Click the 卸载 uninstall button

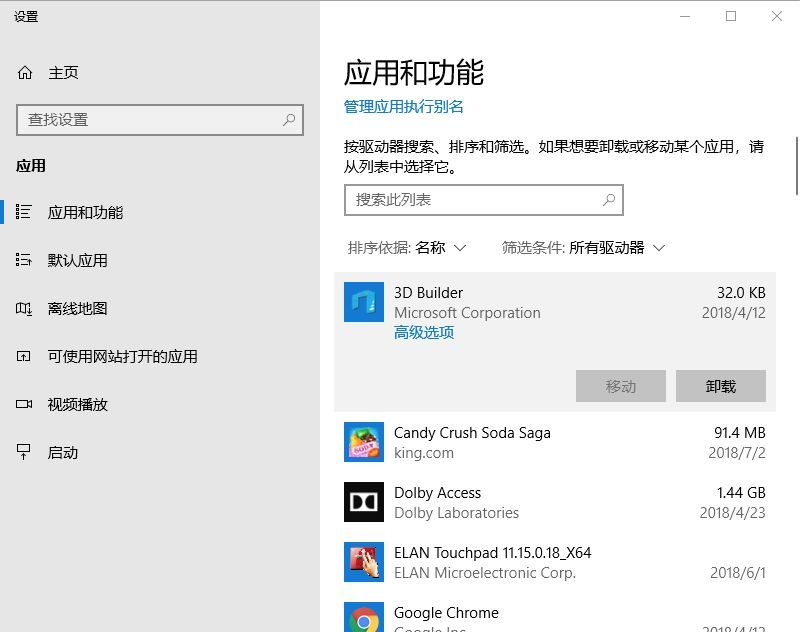[721, 386]
